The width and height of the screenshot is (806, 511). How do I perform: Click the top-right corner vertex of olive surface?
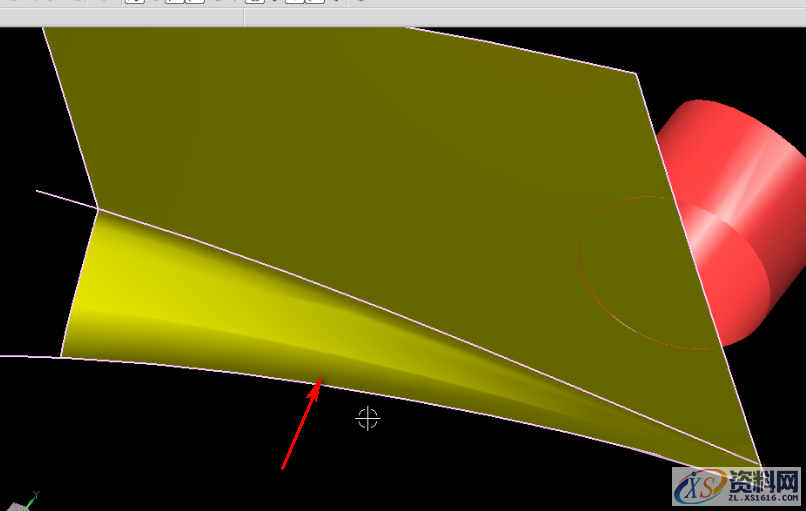636,73
